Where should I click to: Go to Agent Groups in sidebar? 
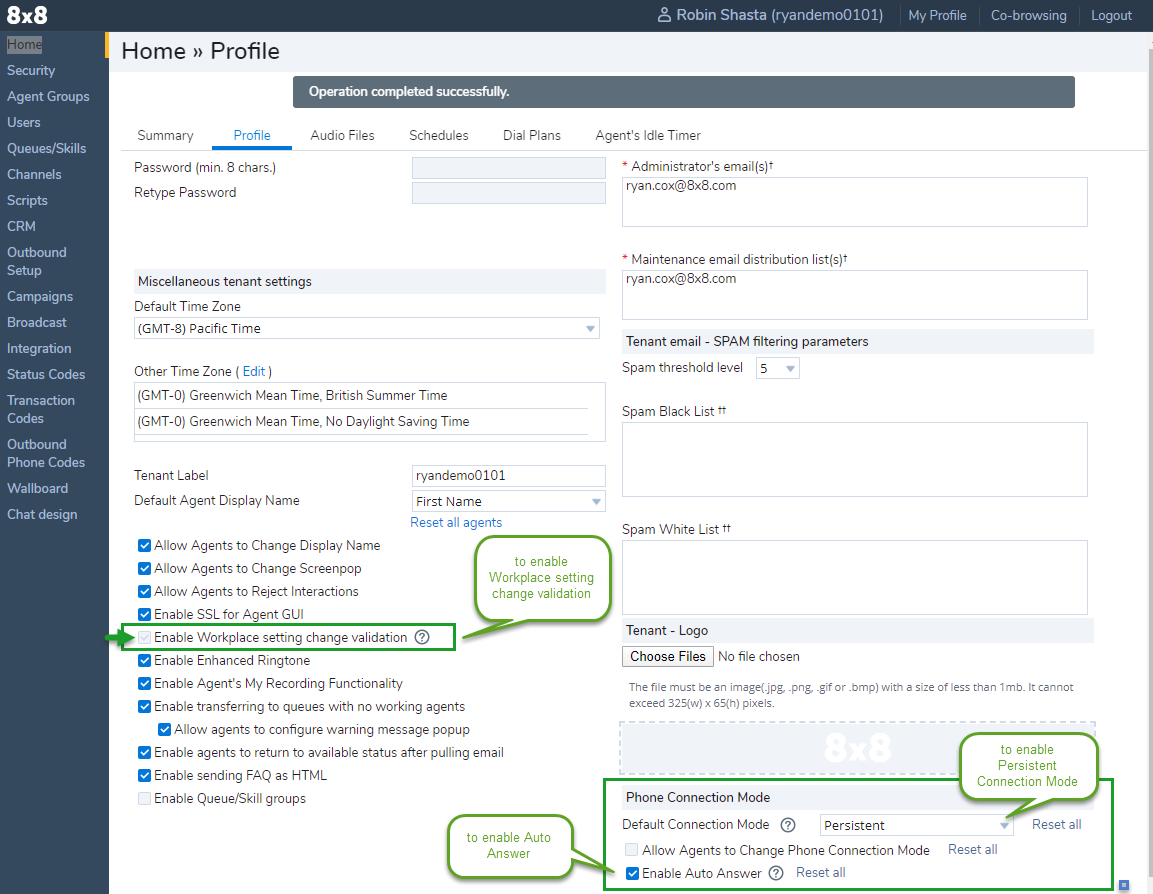point(48,96)
